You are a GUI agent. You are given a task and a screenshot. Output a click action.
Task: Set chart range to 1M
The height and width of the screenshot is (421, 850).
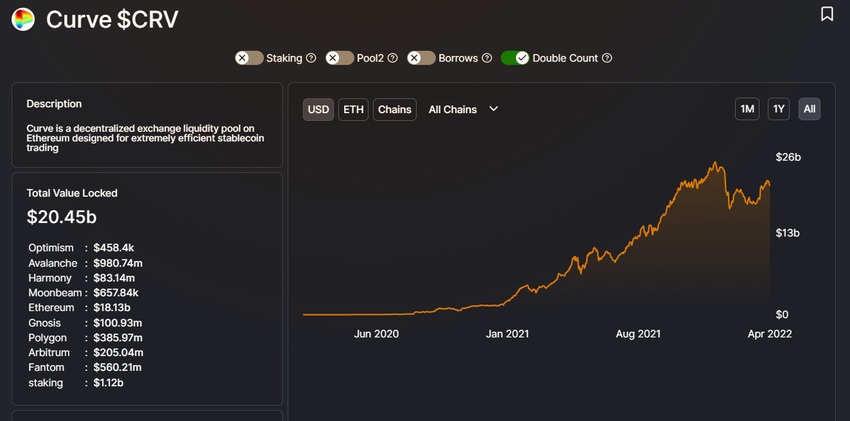747,109
